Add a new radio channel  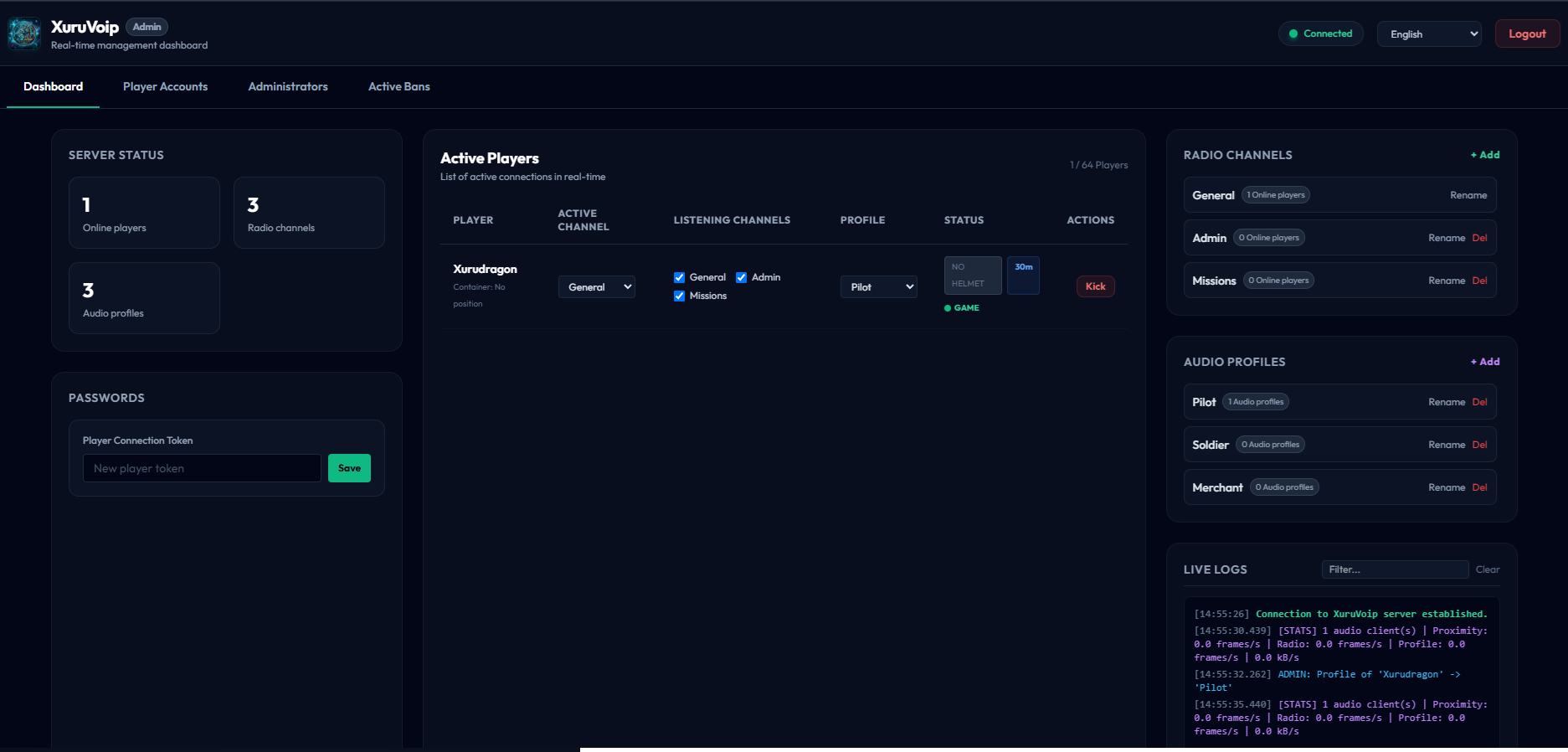(1485, 155)
